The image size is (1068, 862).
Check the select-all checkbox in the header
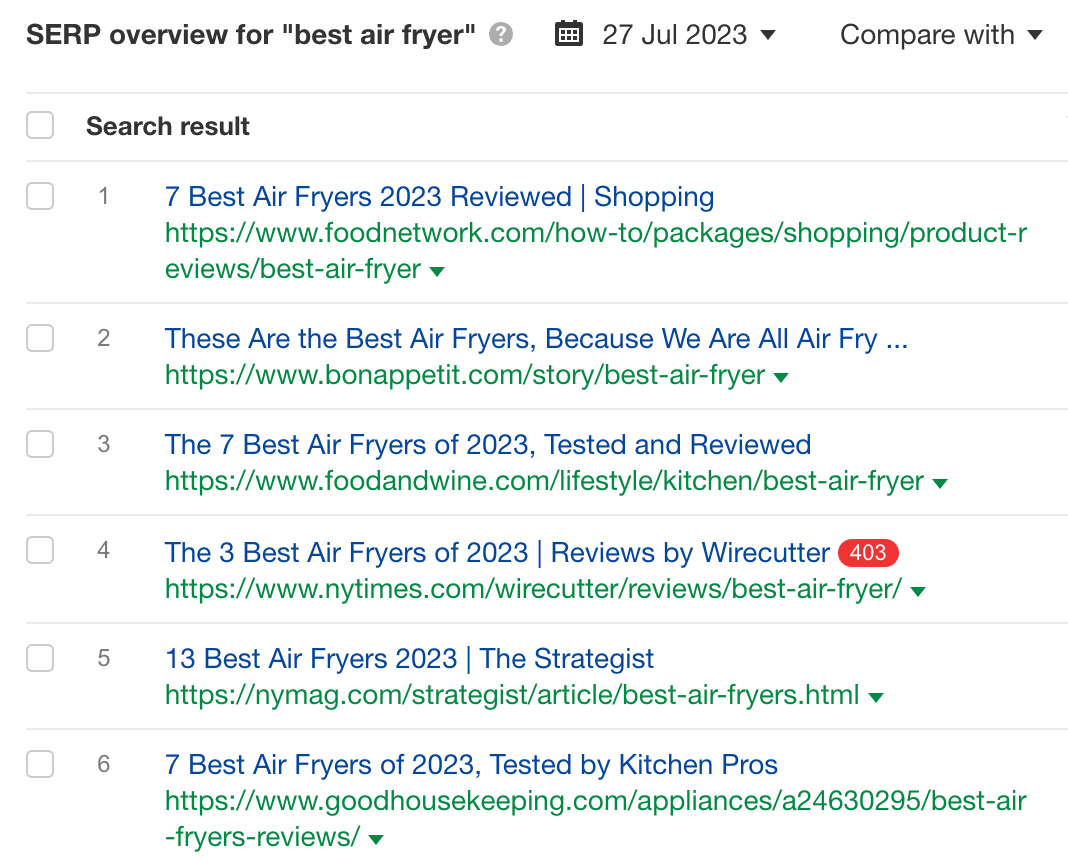pyautogui.click(x=40, y=125)
